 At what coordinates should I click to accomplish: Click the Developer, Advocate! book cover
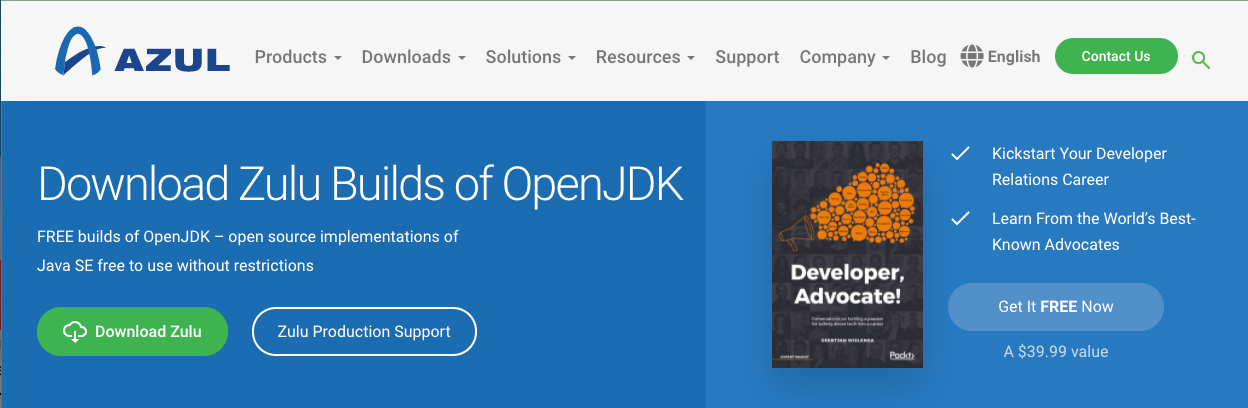coord(847,254)
